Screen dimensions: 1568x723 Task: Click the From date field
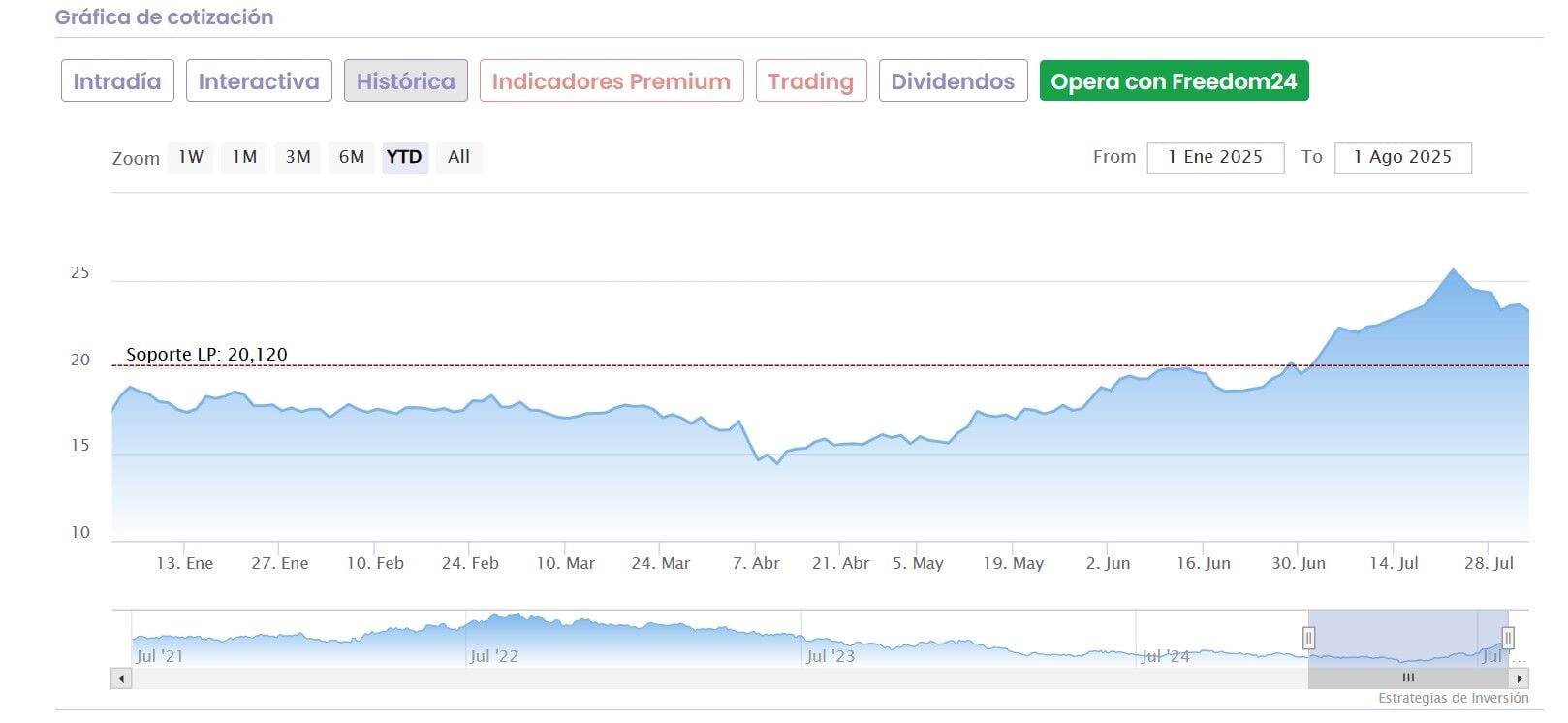click(x=1215, y=158)
